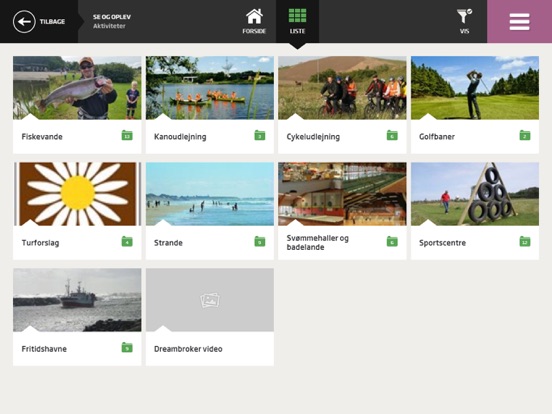Select the Fritidshavne title

point(44,349)
